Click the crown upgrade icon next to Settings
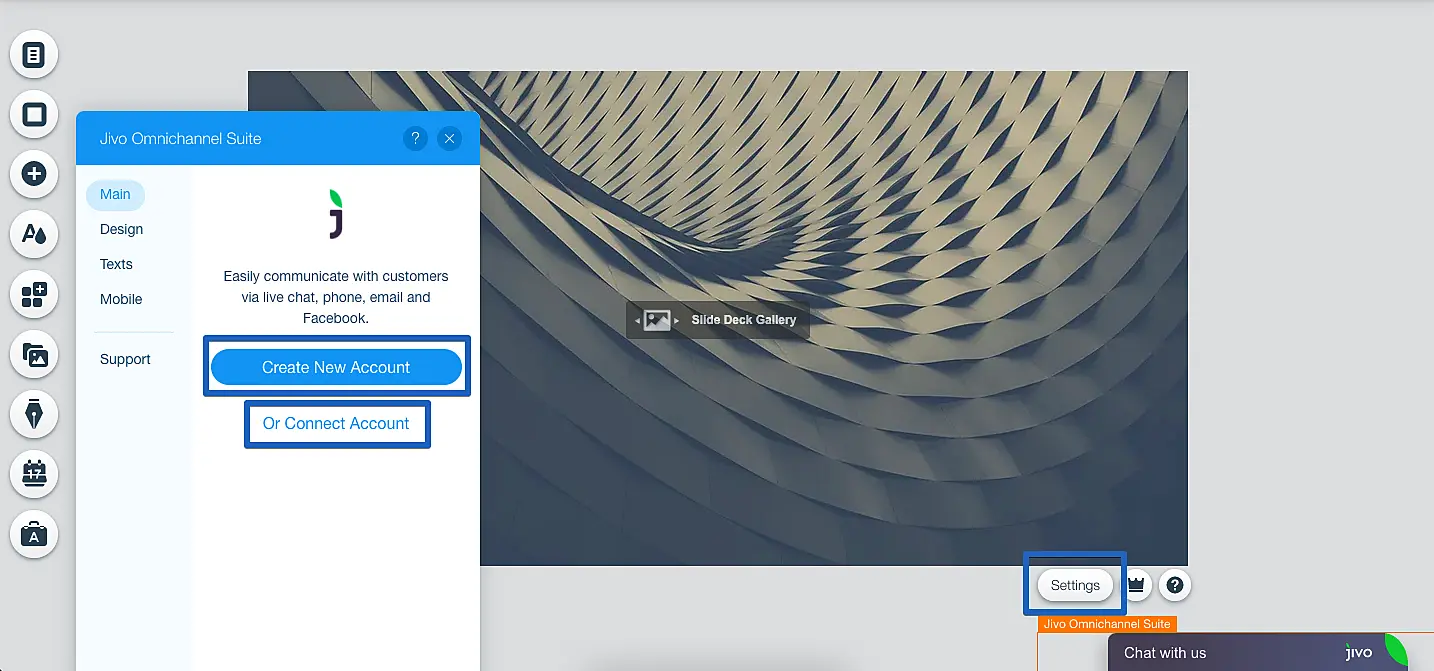Image resolution: width=1434 pixels, height=671 pixels. pos(1136,585)
